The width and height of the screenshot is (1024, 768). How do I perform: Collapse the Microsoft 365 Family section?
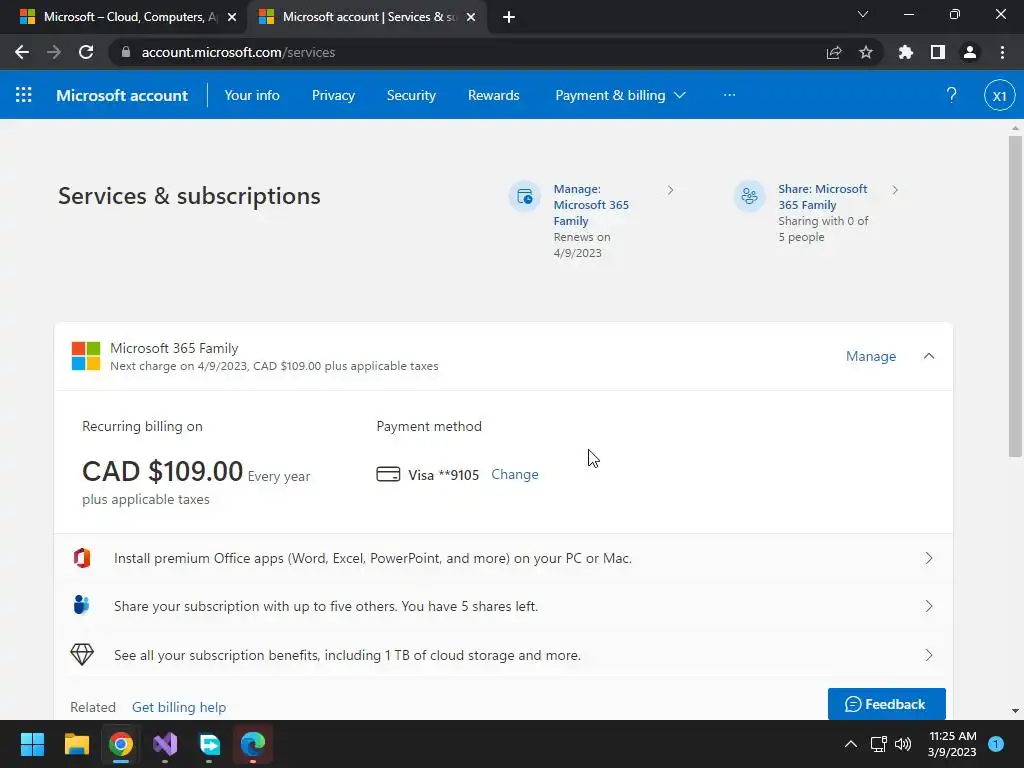point(929,356)
